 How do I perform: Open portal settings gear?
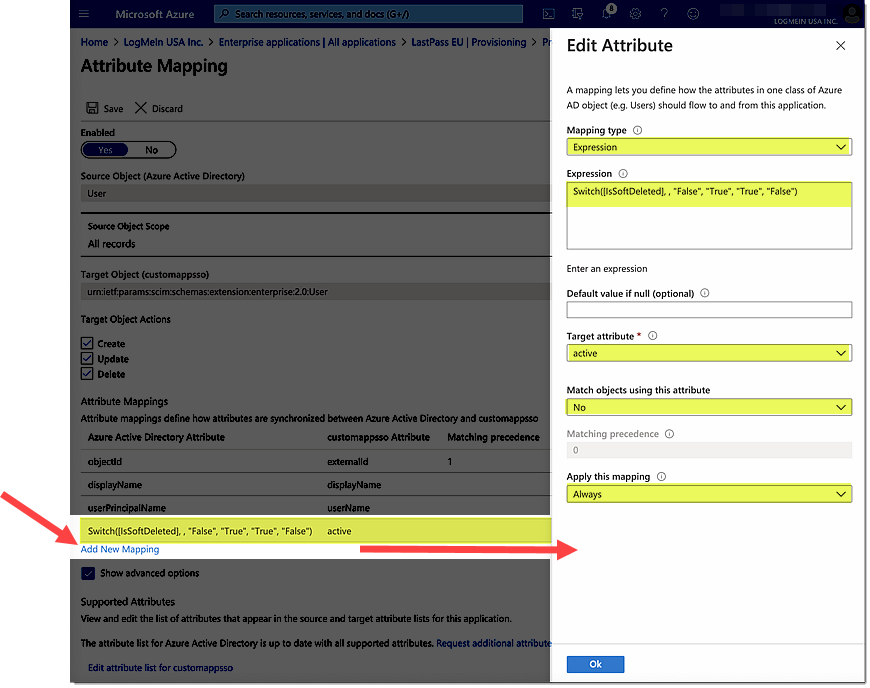(635, 14)
